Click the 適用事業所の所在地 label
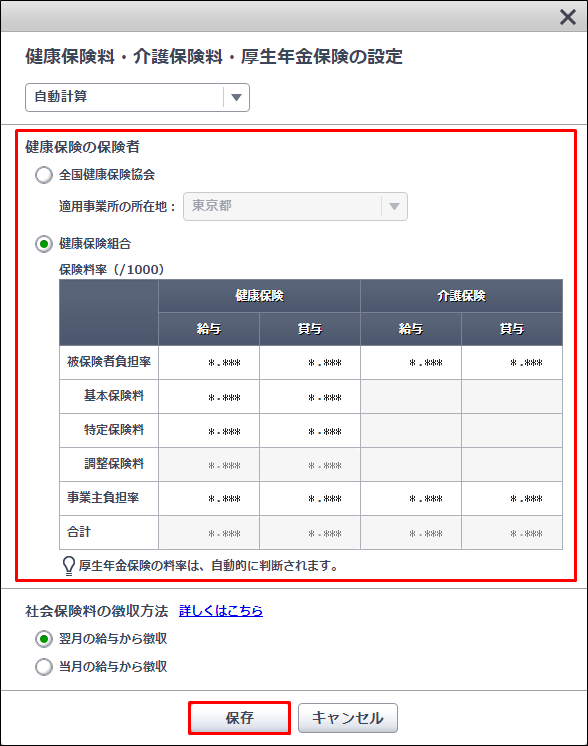The height and width of the screenshot is (746, 588). pyautogui.click(x=117, y=206)
